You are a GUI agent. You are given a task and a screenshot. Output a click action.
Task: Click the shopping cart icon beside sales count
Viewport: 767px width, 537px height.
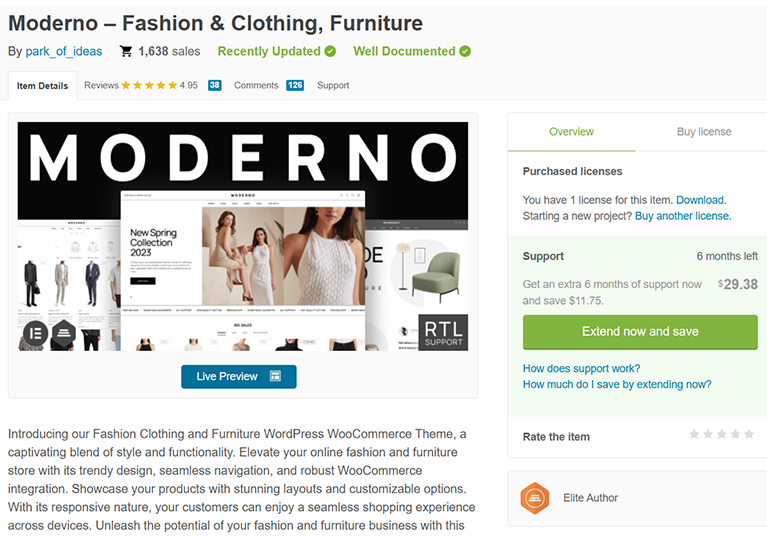pyautogui.click(x=126, y=51)
